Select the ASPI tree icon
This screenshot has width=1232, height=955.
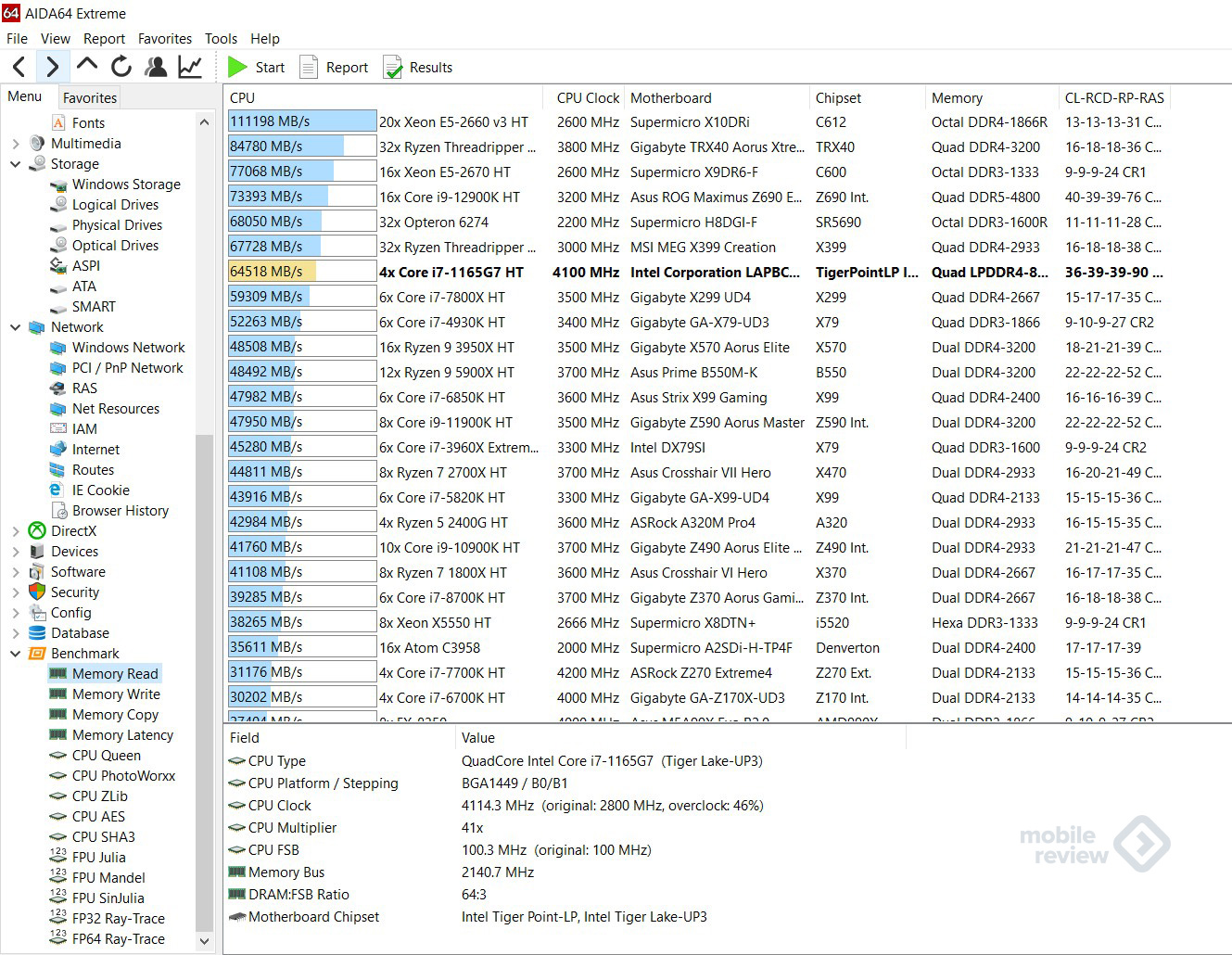click(58, 266)
